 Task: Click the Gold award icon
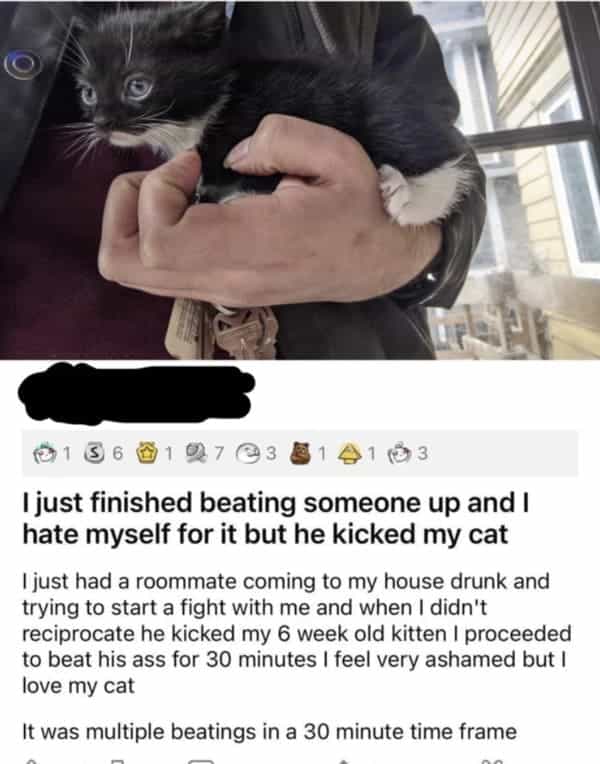point(144,453)
